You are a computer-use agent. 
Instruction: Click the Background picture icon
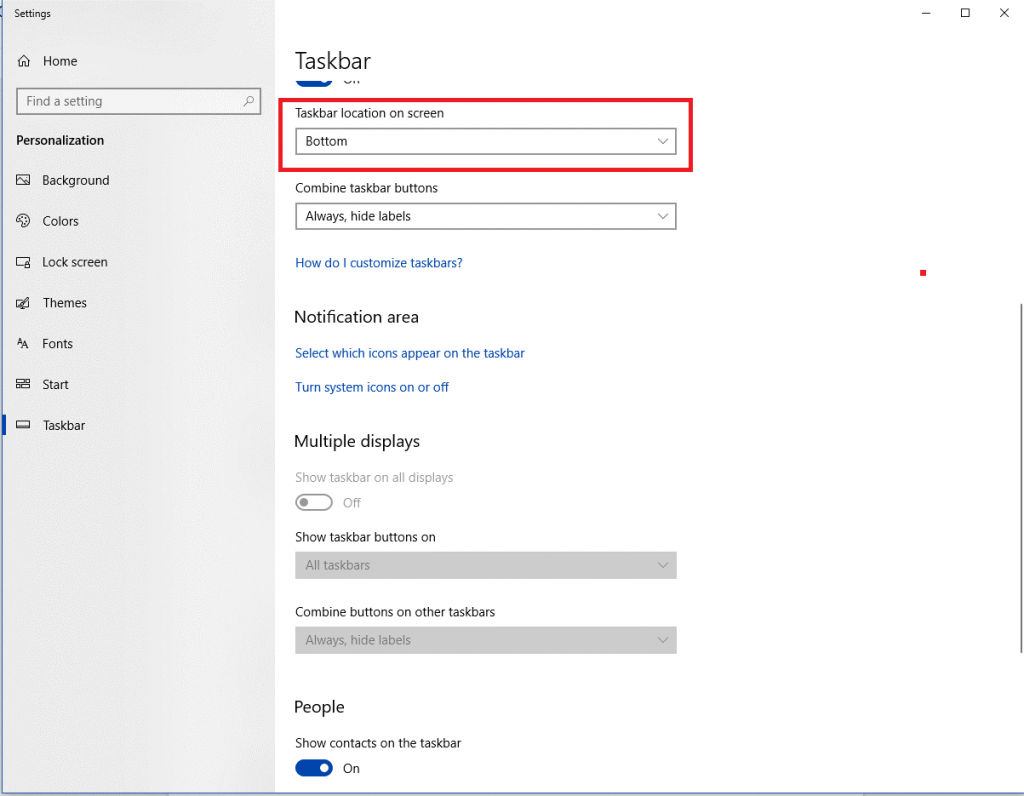pos(24,180)
